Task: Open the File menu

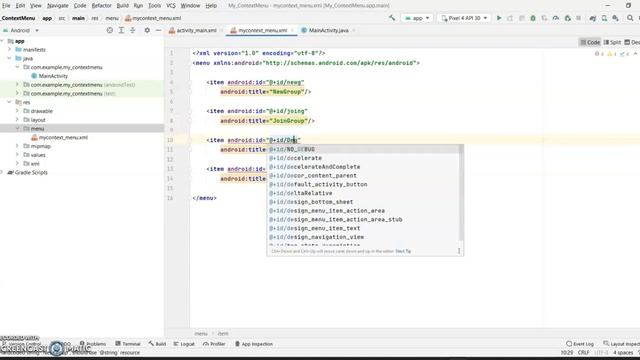Action: pyautogui.click(x=6, y=6)
